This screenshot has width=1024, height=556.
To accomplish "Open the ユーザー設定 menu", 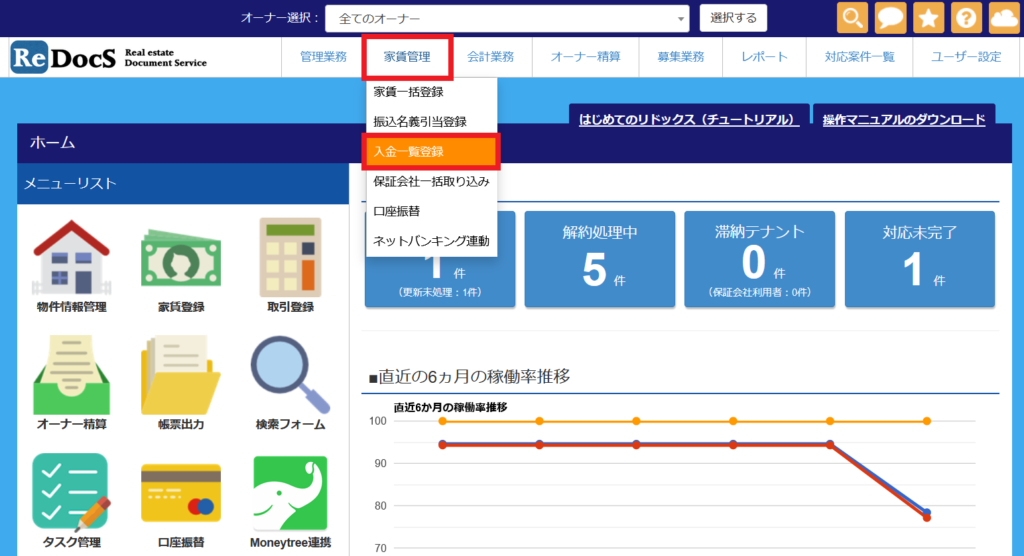I will (966, 57).
